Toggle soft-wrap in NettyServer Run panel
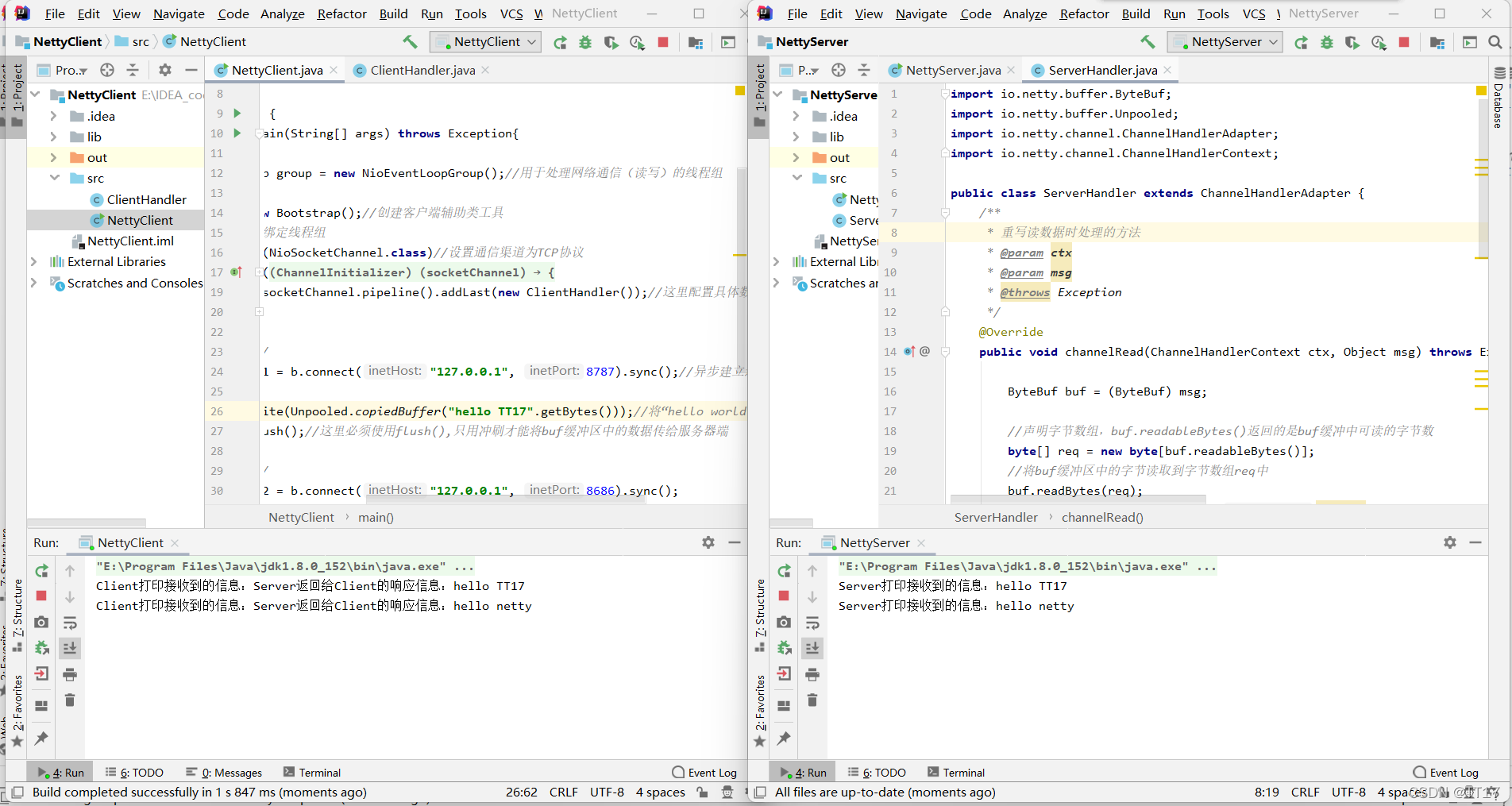The width and height of the screenshot is (1512, 806). point(812,623)
